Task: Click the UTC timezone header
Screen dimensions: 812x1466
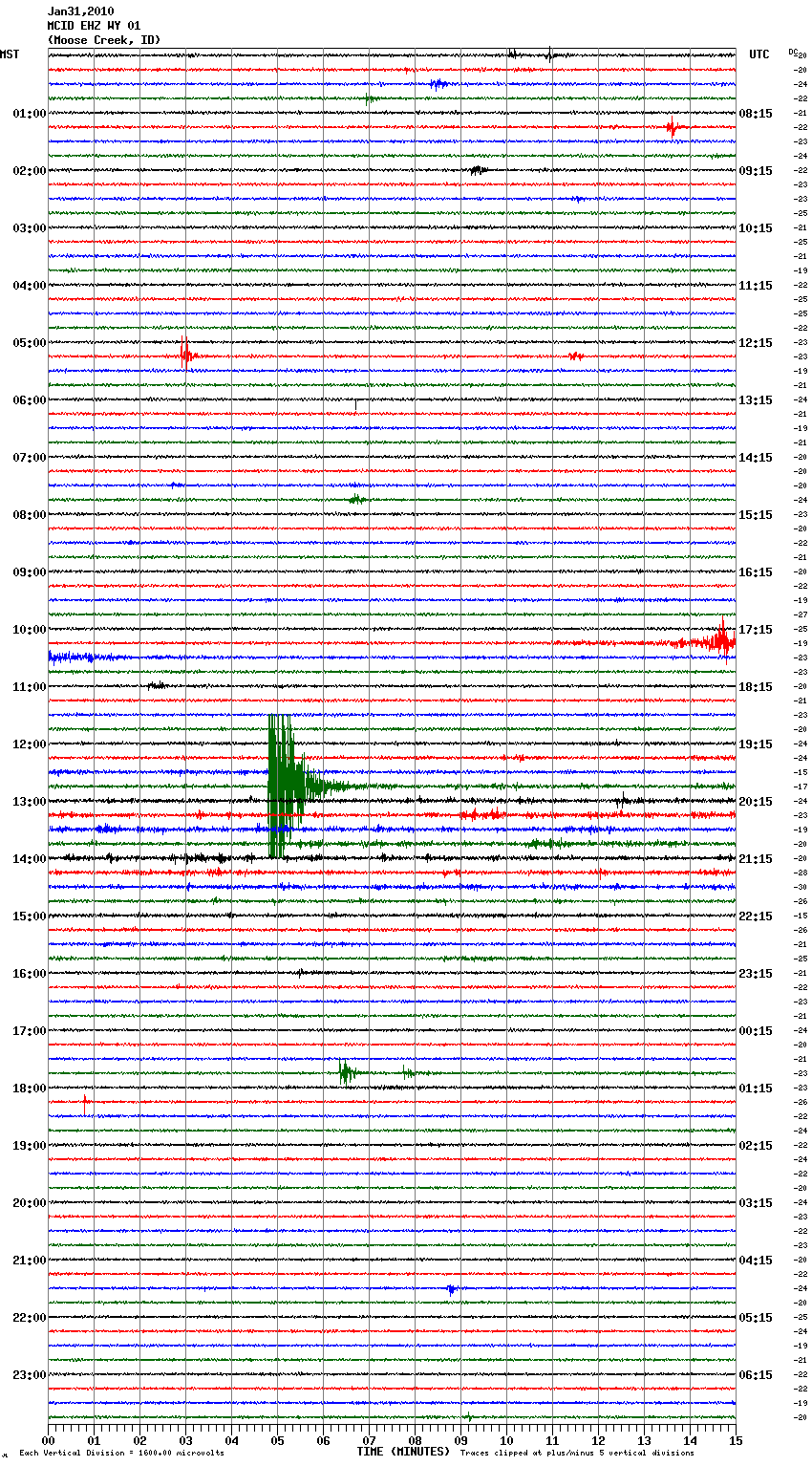Action: pyautogui.click(x=759, y=54)
